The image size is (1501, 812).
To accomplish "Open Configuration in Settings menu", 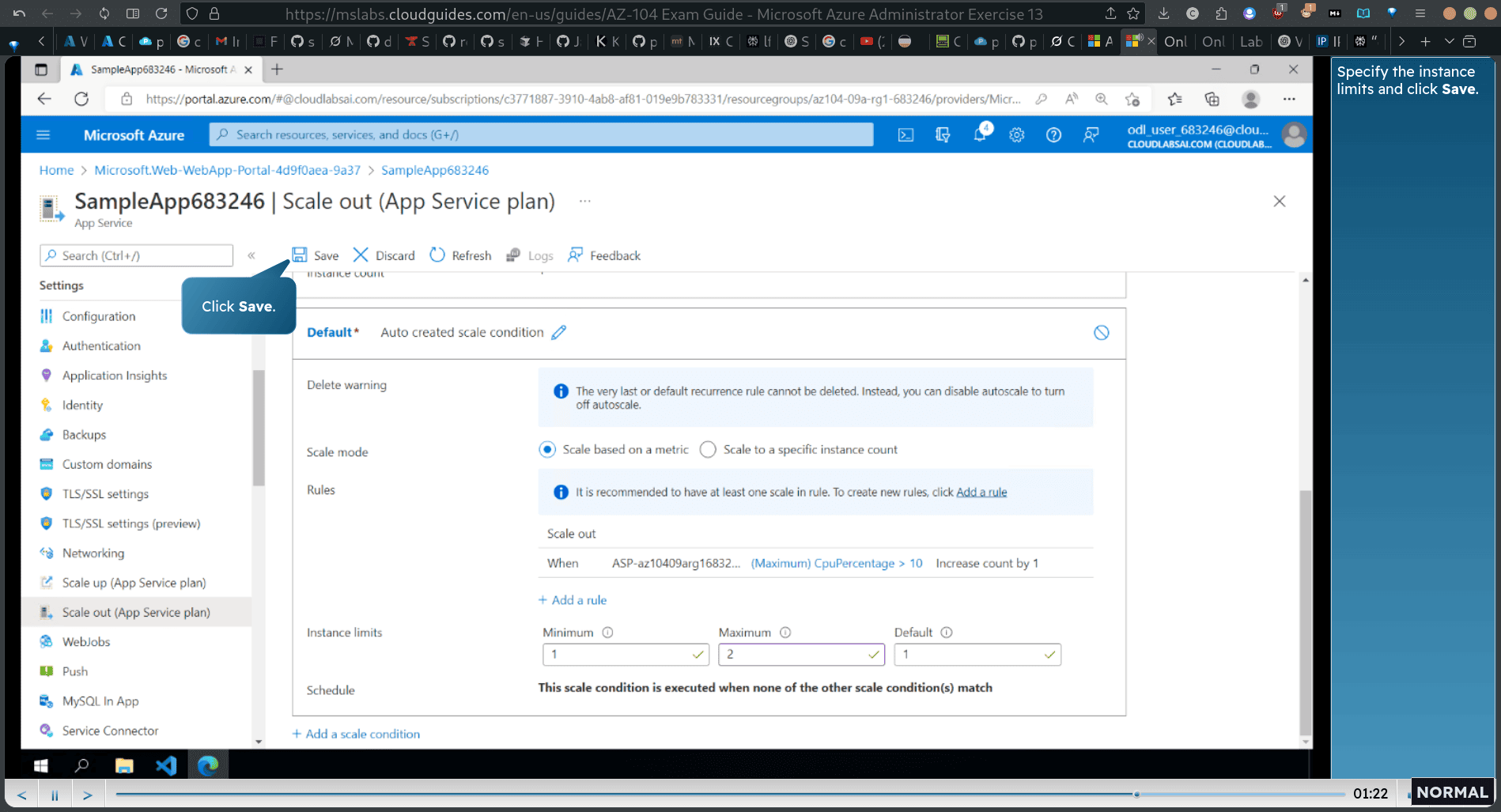I will 99,316.
